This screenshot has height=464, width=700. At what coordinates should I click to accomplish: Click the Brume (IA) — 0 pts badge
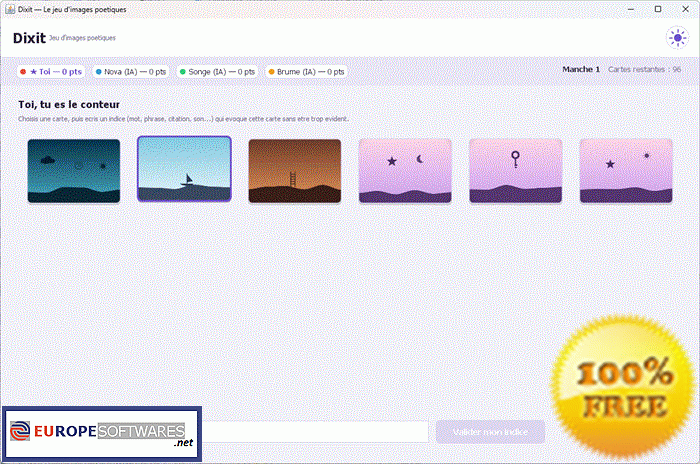pos(306,71)
